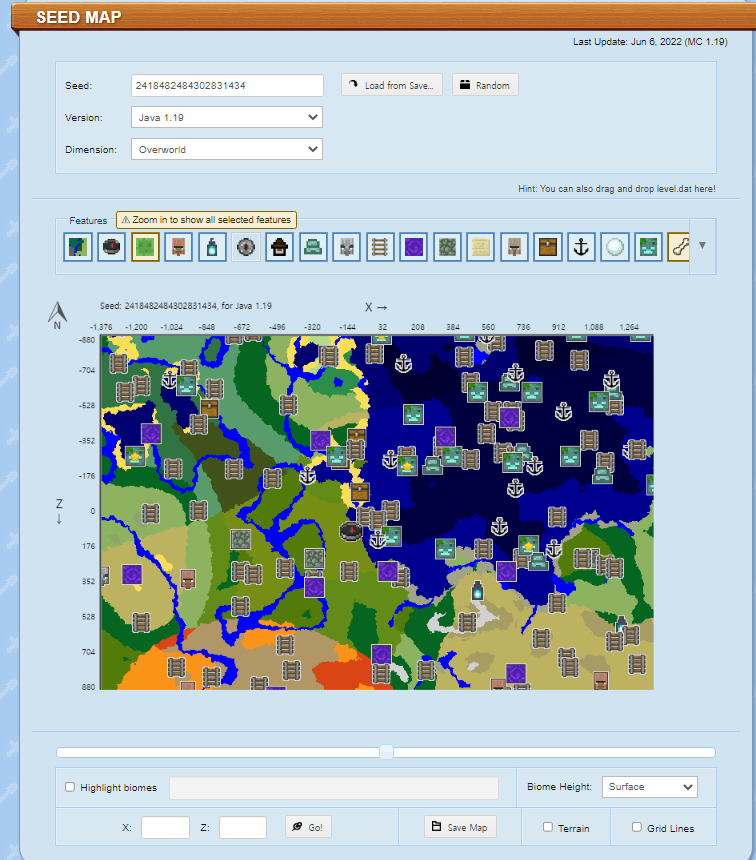Click the Save Map button
This screenshot has height=860, width=756.
click(x=460, y=827)
